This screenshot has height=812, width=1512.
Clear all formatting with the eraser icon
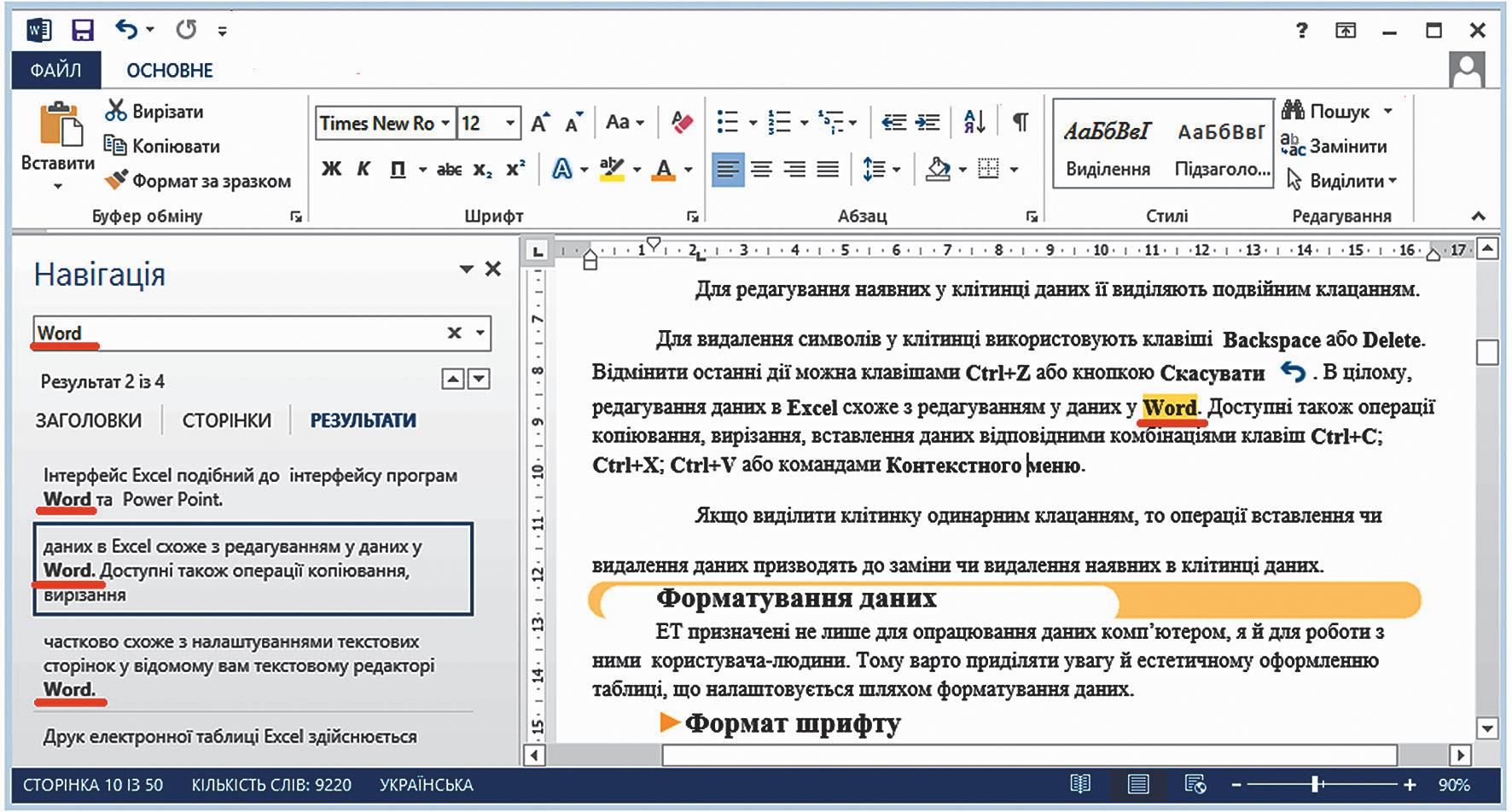(682, 123)
